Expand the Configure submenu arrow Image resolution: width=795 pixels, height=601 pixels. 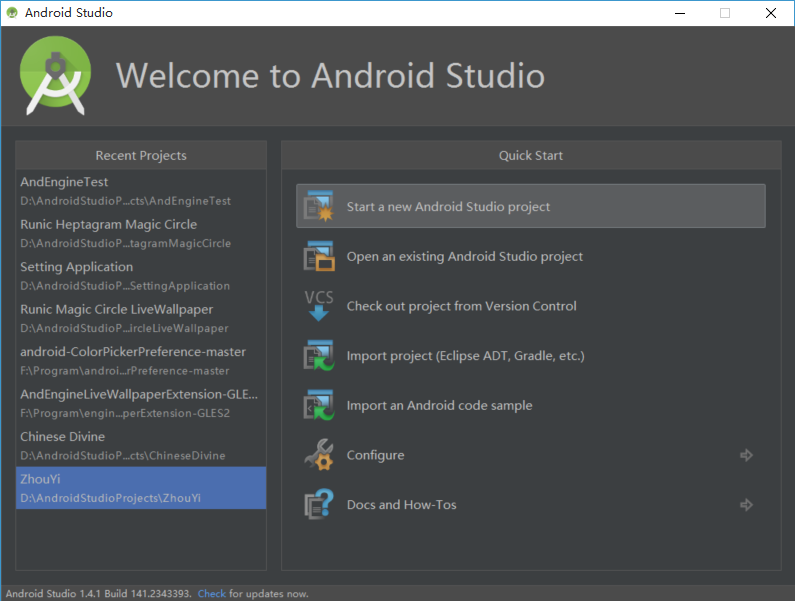746,455
